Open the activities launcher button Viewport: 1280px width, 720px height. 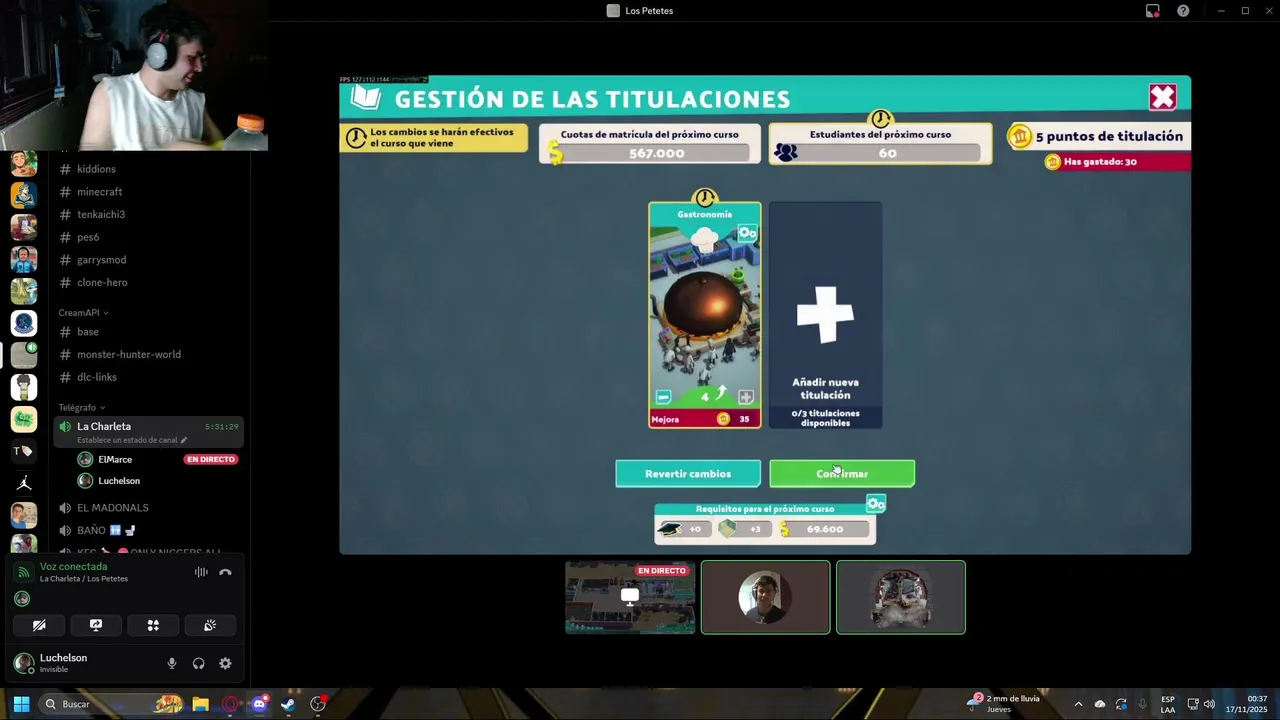tap(153, 625)
